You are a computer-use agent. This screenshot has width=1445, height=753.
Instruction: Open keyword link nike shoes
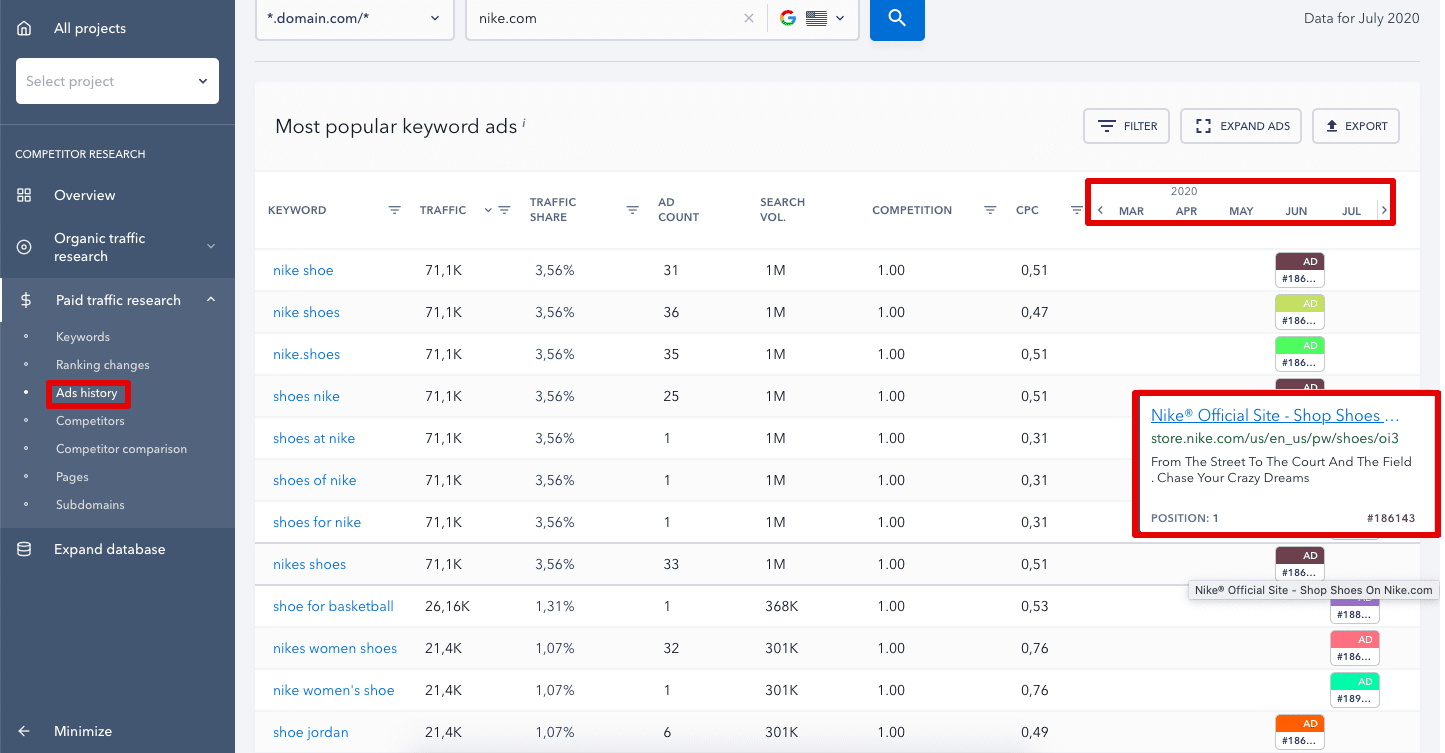click(x=306, y=312)
